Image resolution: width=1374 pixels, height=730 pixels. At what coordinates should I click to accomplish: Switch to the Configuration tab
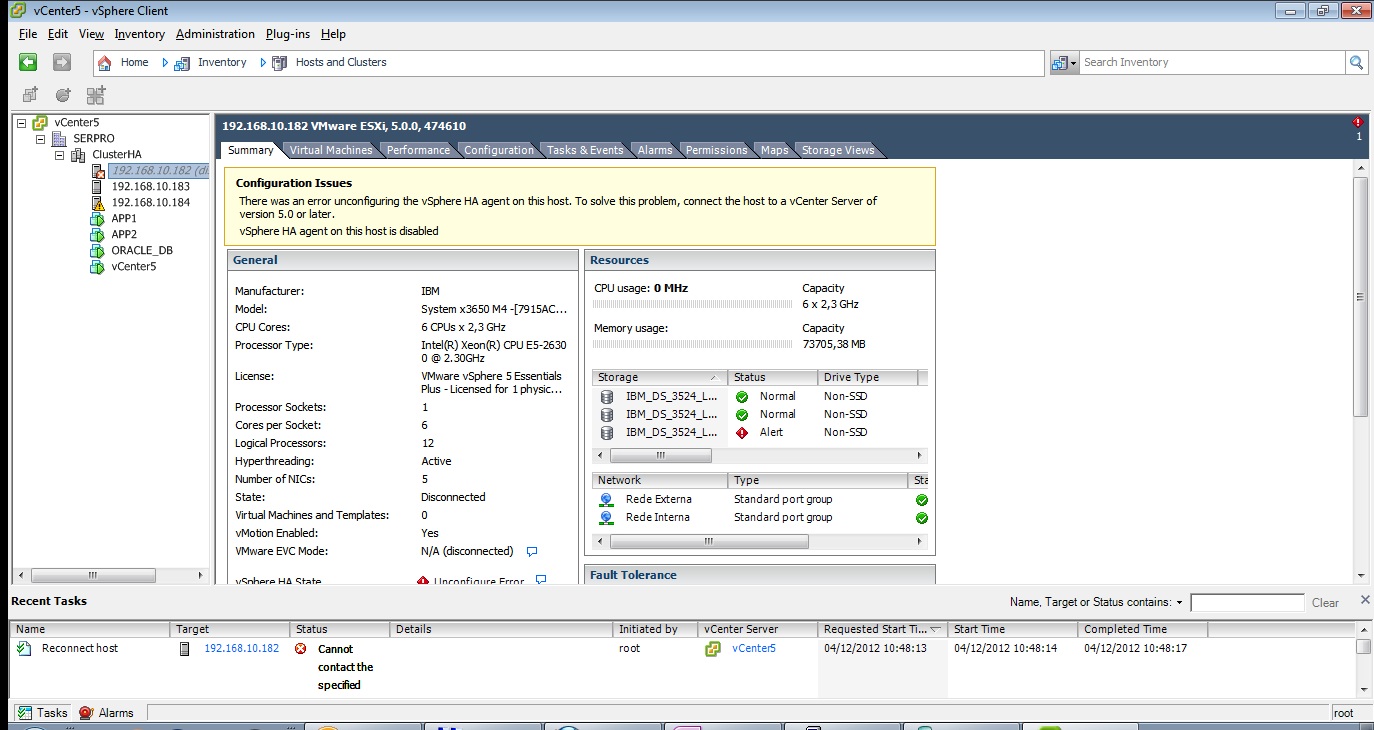point(498,150)
